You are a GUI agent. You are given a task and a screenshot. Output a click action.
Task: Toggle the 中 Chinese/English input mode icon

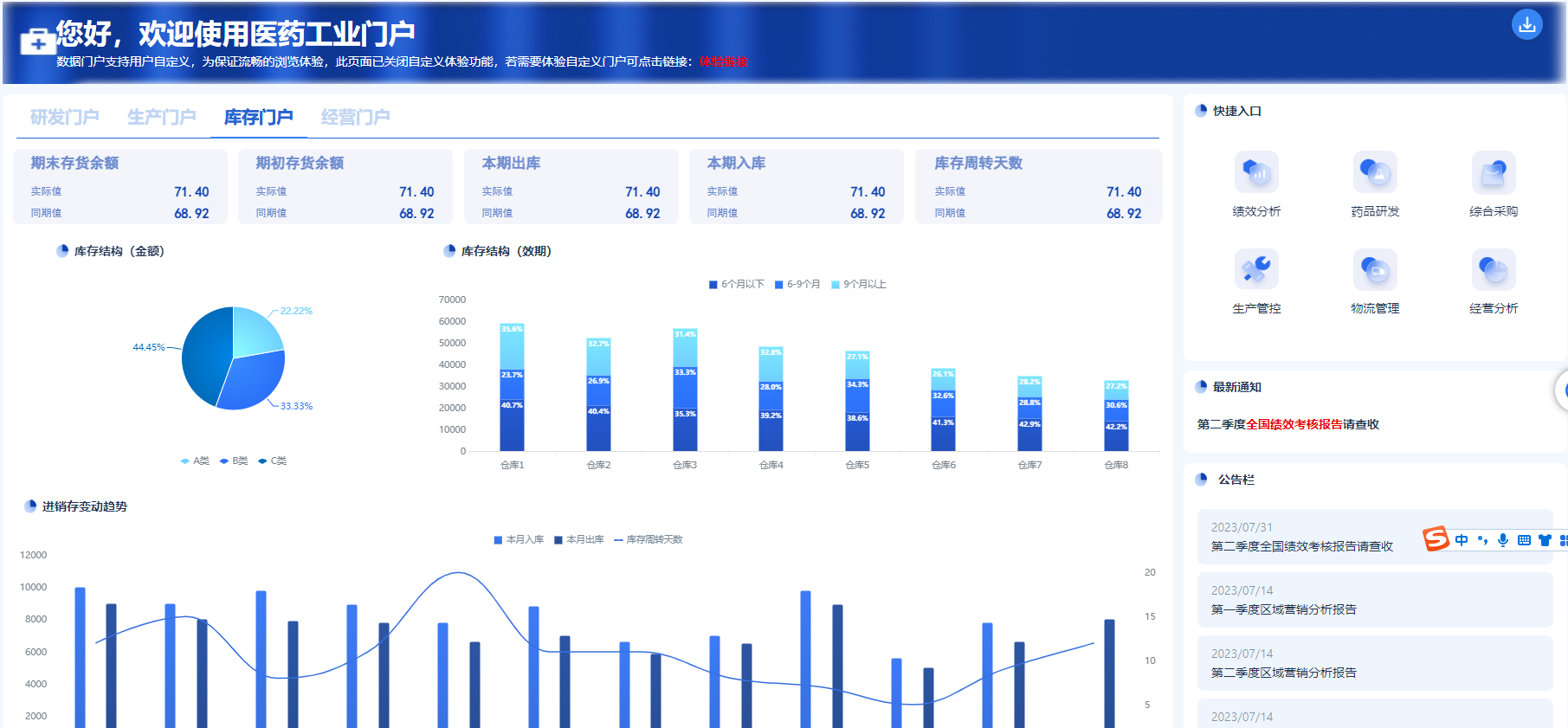click(1462, 540)
